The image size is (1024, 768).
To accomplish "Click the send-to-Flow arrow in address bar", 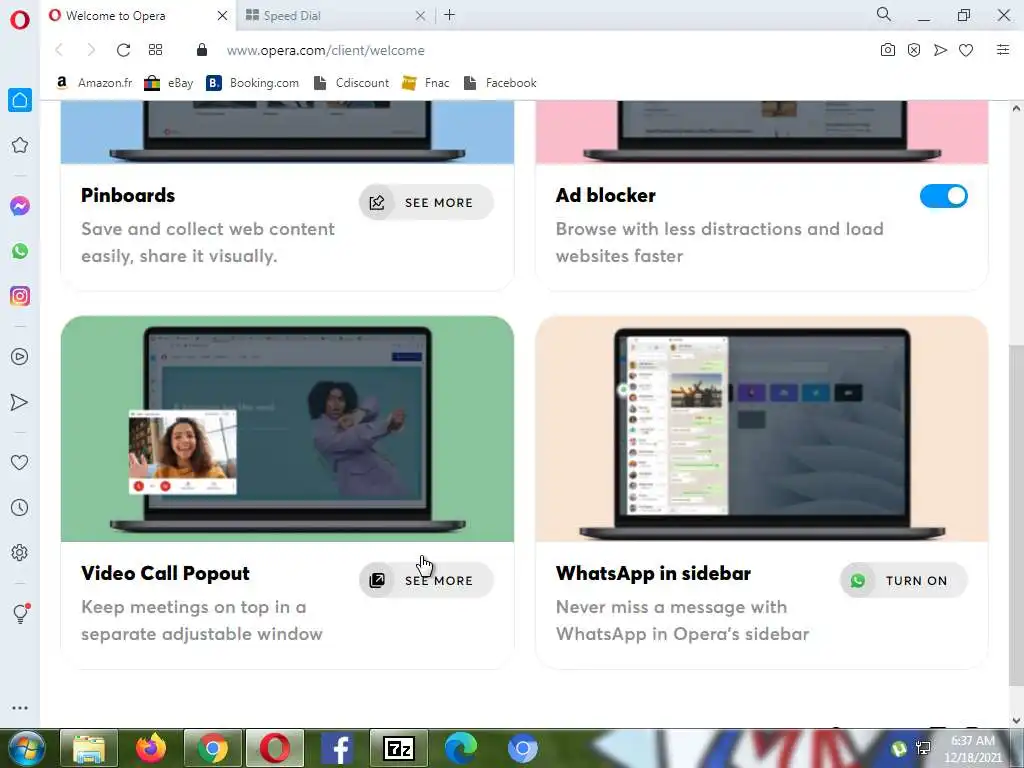I will (940, 50).
